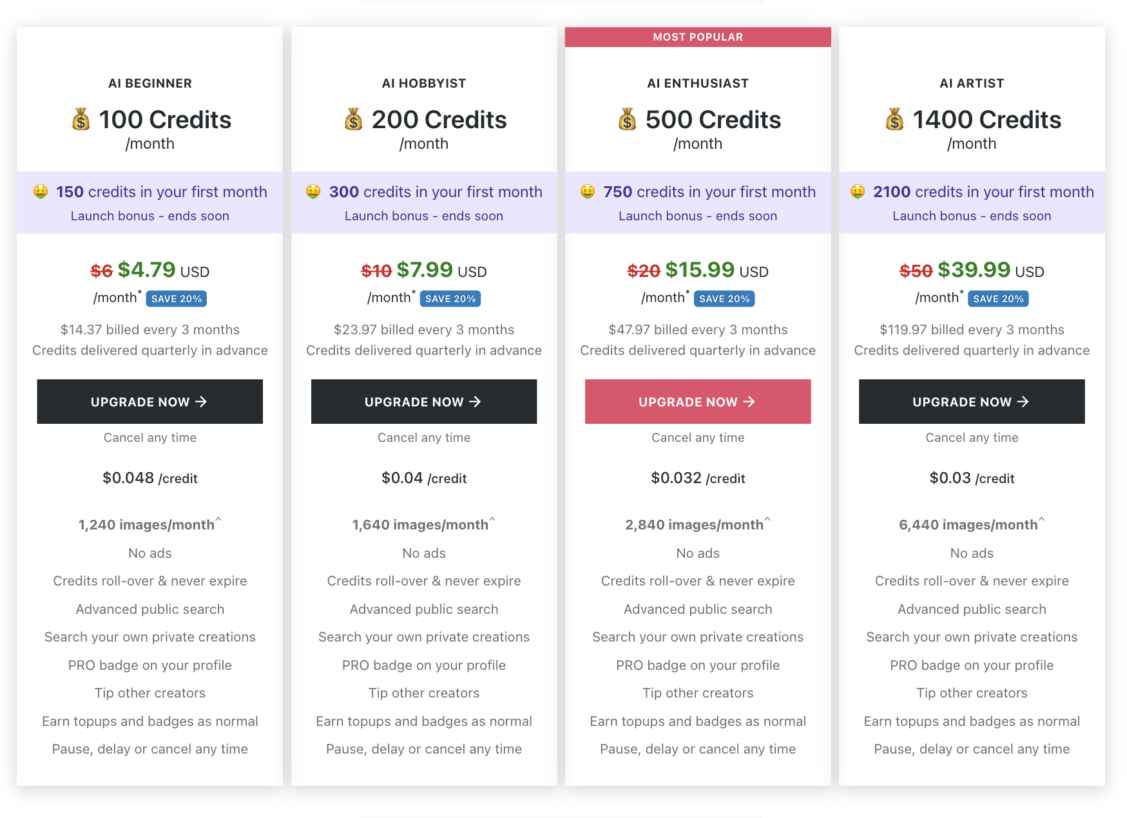
Task: Click SAVE 20% badge under $15.99 price
Action: [724, 298]
